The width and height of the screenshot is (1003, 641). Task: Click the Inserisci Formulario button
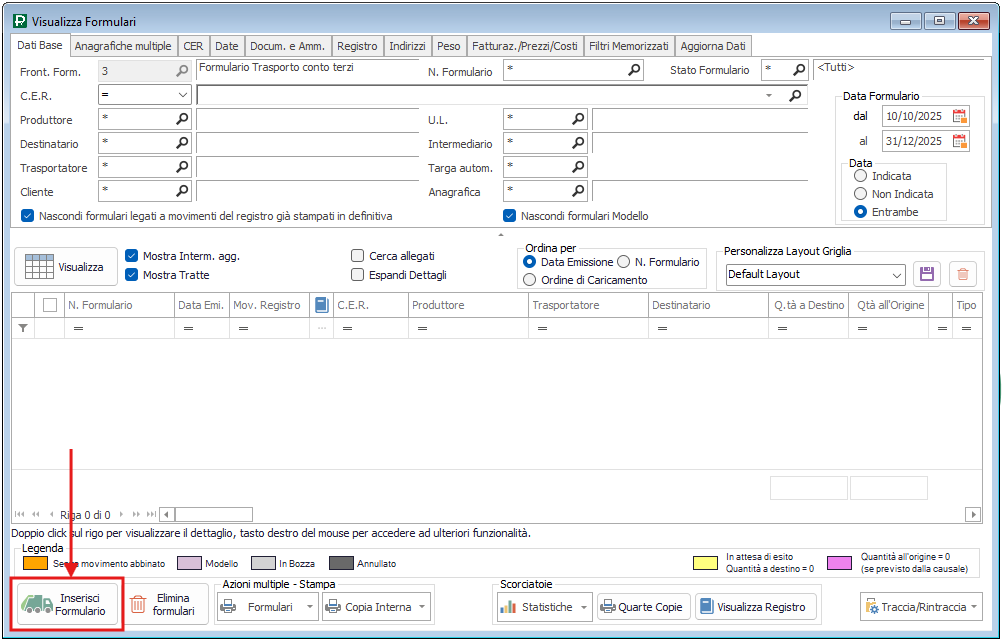click(x=68, y=604)
